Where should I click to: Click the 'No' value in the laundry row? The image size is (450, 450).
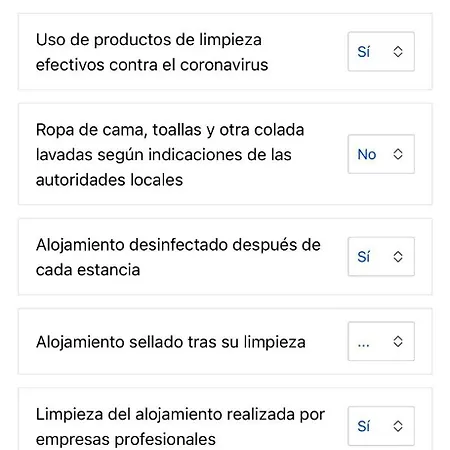tap(367, 154)
